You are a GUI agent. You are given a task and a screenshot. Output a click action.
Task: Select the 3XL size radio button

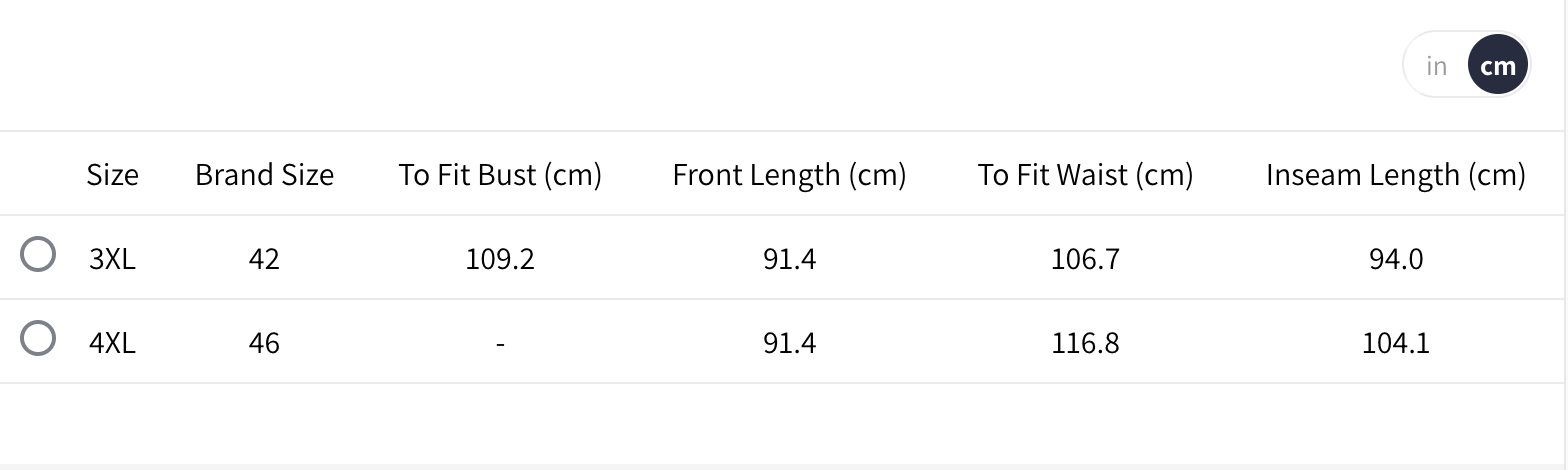tap(38, 255)
